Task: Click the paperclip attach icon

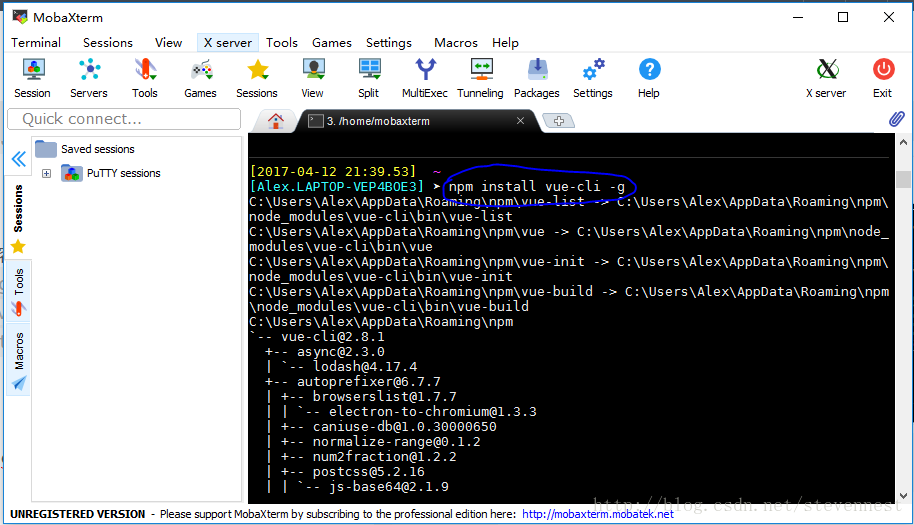Action: pyautogui.click(x=897, y=119)
